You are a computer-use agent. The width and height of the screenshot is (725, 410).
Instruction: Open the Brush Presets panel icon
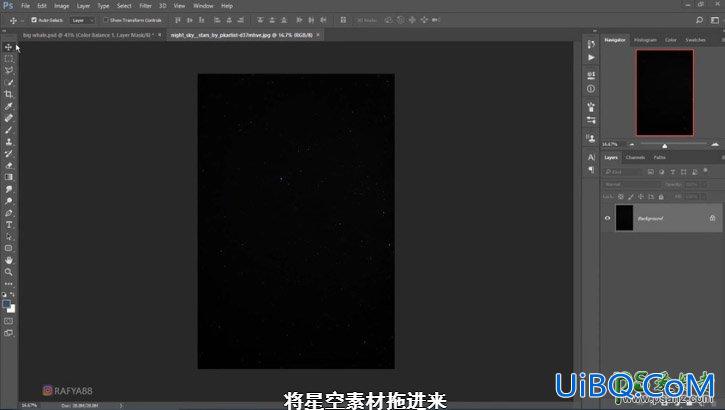591,107
